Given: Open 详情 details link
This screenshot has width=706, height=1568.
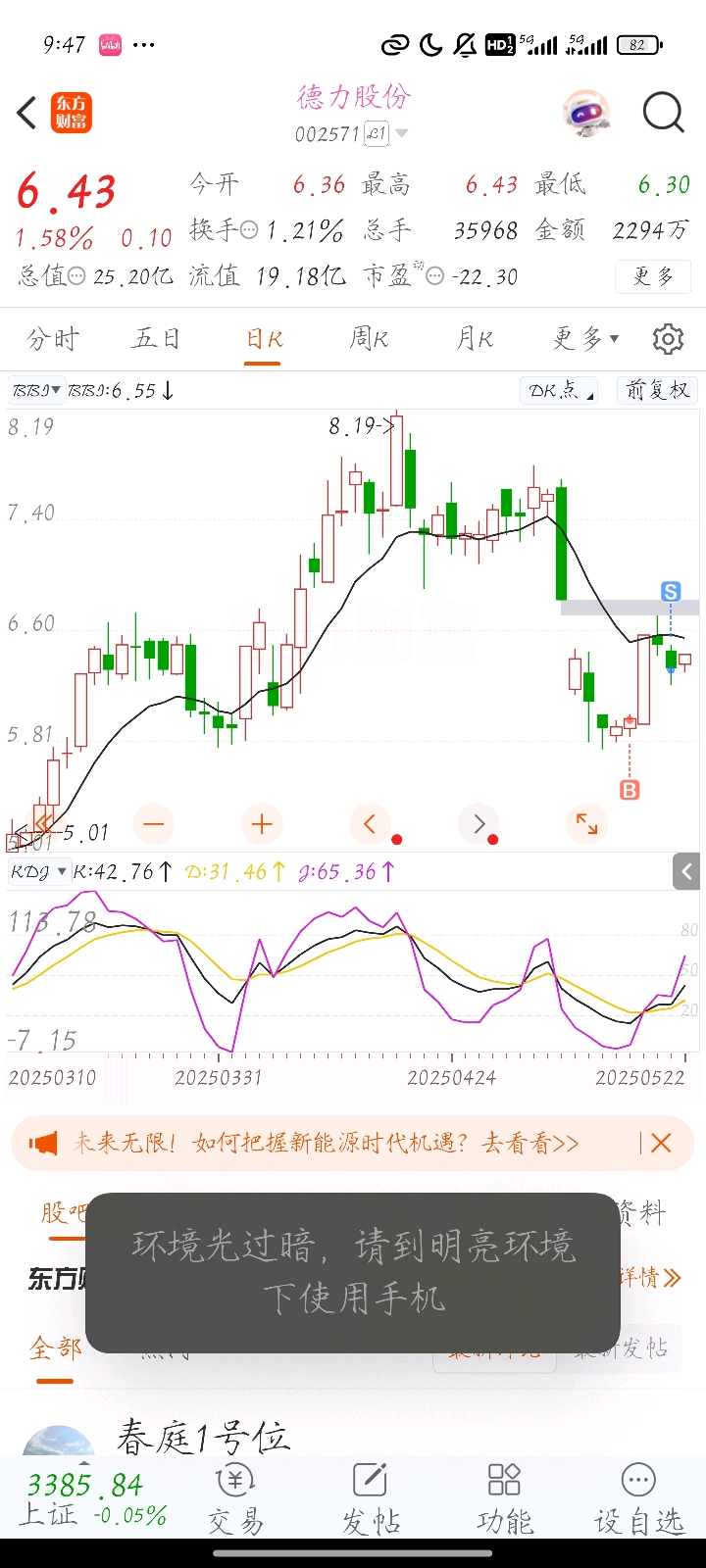Looking at the screenshot, I should coord(649,1277).
